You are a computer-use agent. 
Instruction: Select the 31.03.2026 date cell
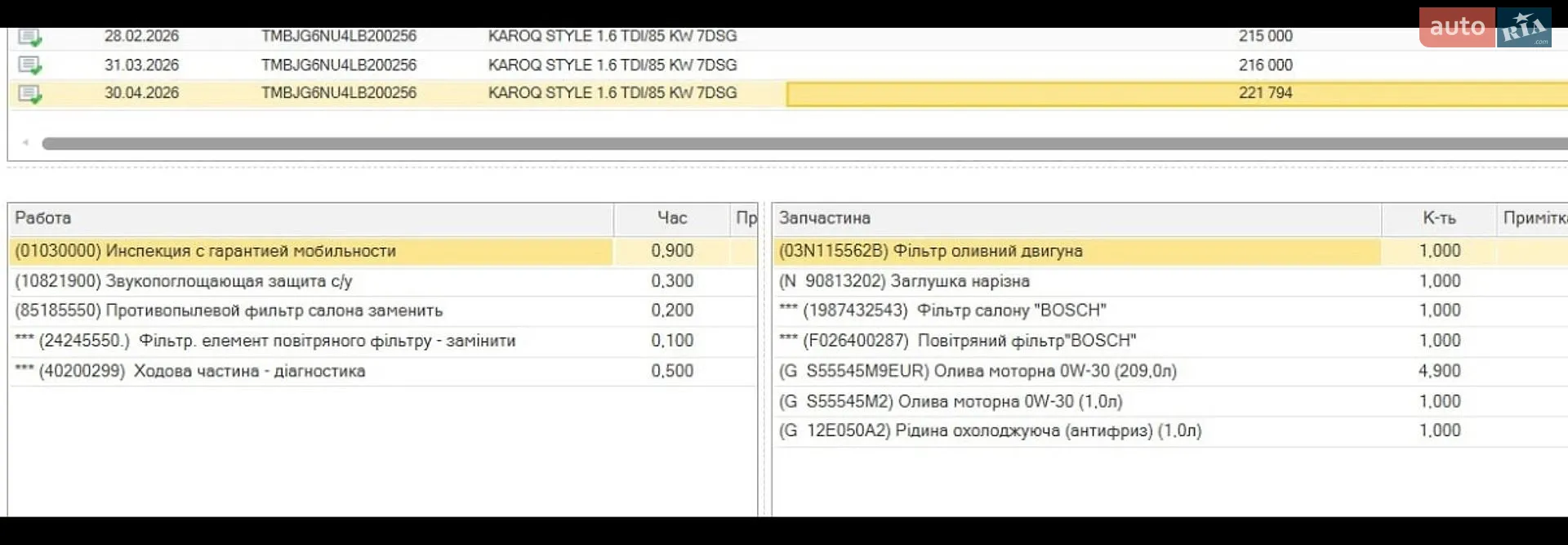coord(141,65)
